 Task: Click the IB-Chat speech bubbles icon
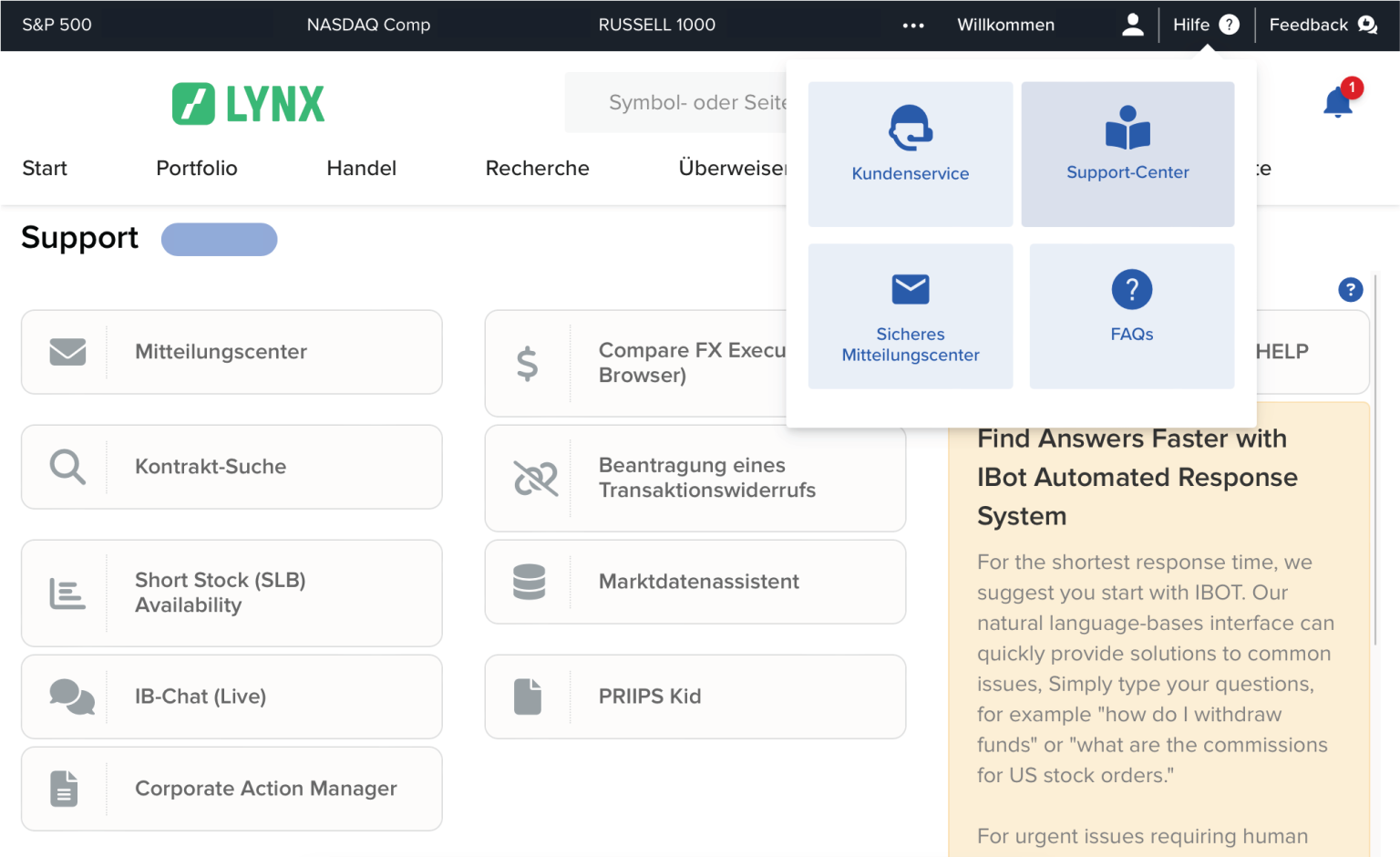[72, 697]
